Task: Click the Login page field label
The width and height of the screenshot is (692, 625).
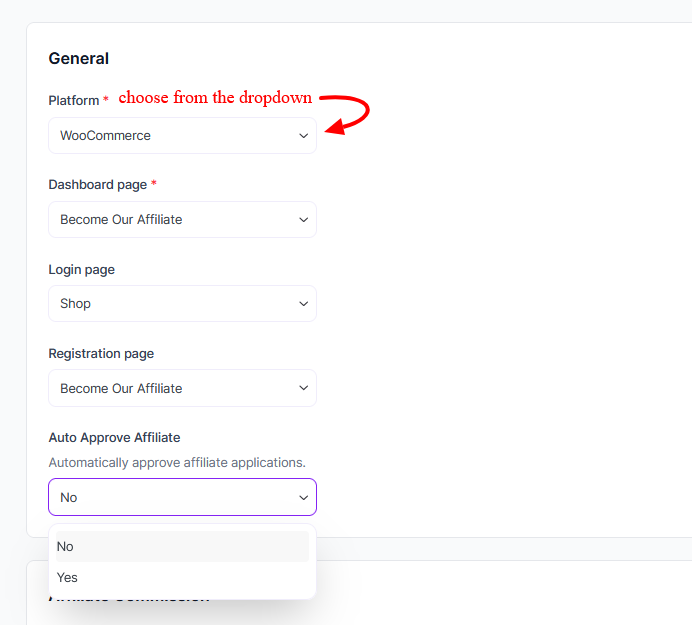Action: 82,269
